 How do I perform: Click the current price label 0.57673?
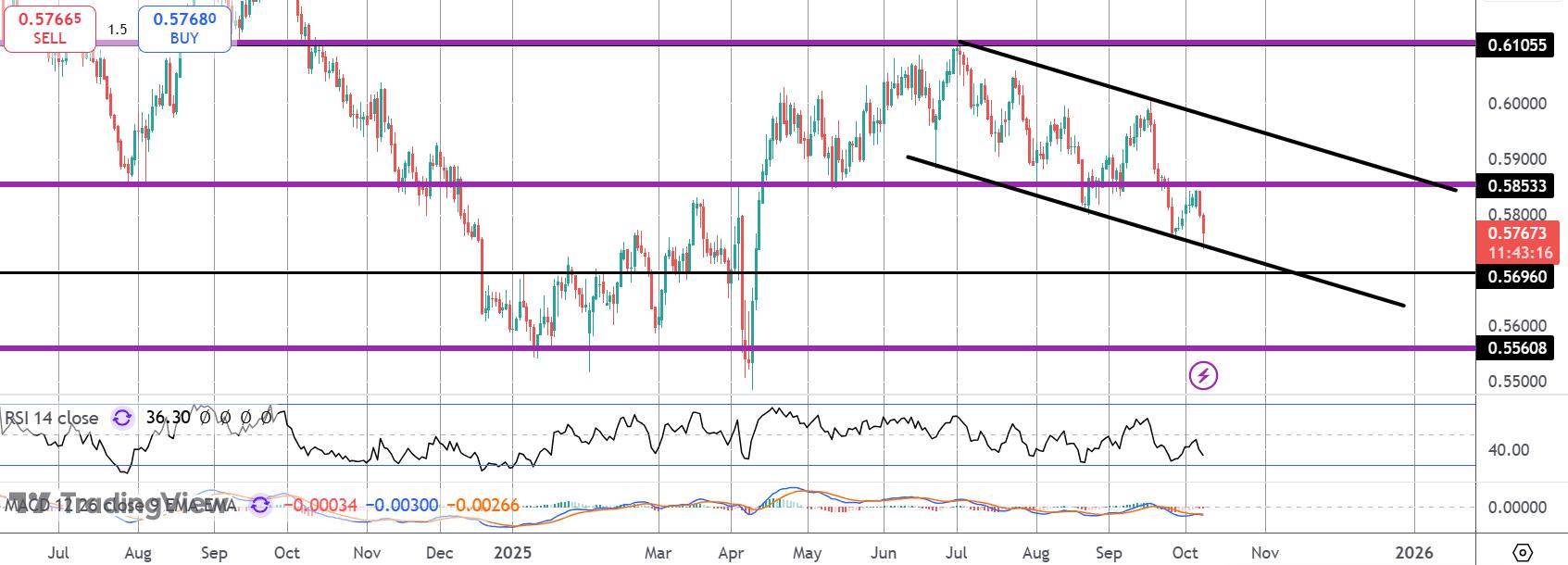click(x=1517, y=243)
